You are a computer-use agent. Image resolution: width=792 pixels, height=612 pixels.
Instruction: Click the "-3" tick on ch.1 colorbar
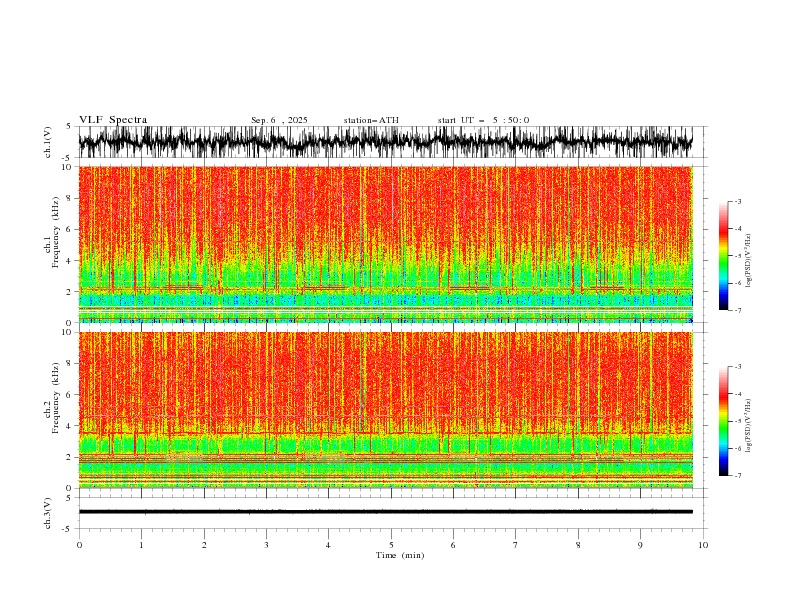click(x=737, y=201)
